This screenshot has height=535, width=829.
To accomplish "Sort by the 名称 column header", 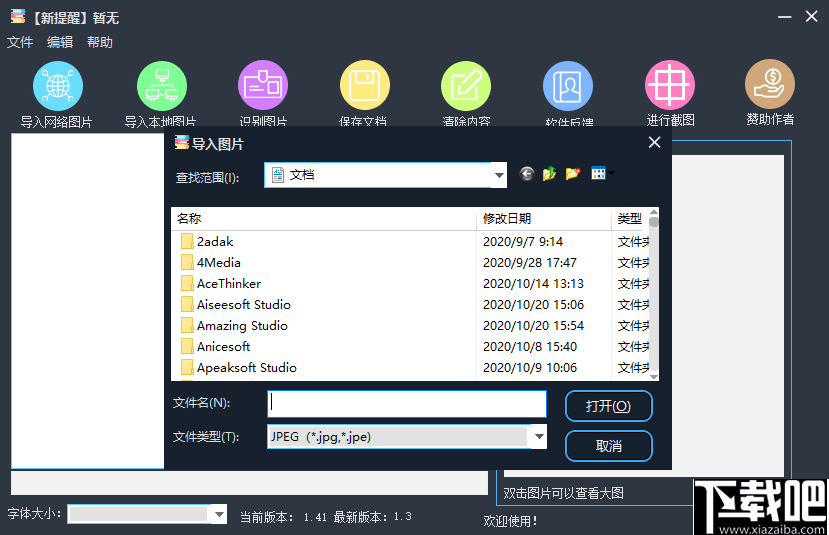I will click(324, 218).
